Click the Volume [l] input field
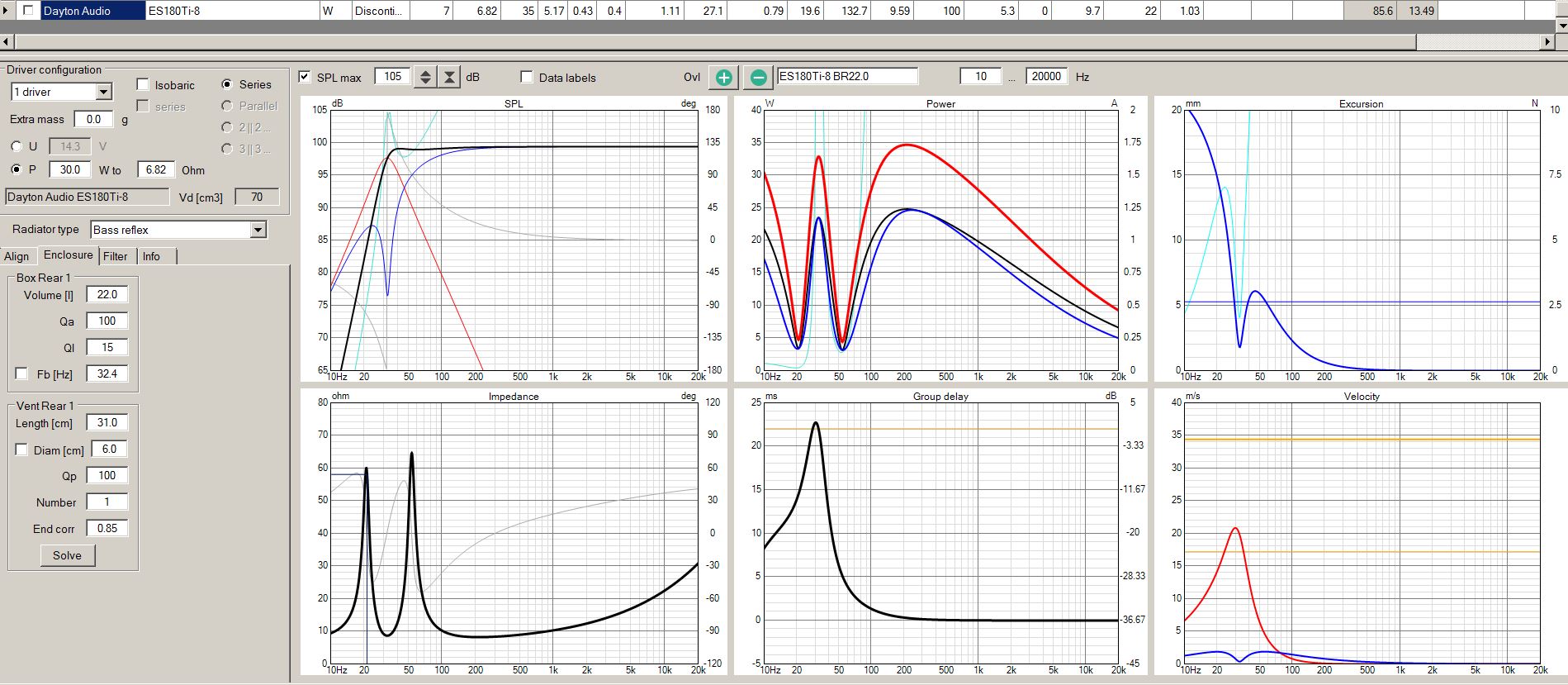1568x685 pixels. click(x=107, y=294)
